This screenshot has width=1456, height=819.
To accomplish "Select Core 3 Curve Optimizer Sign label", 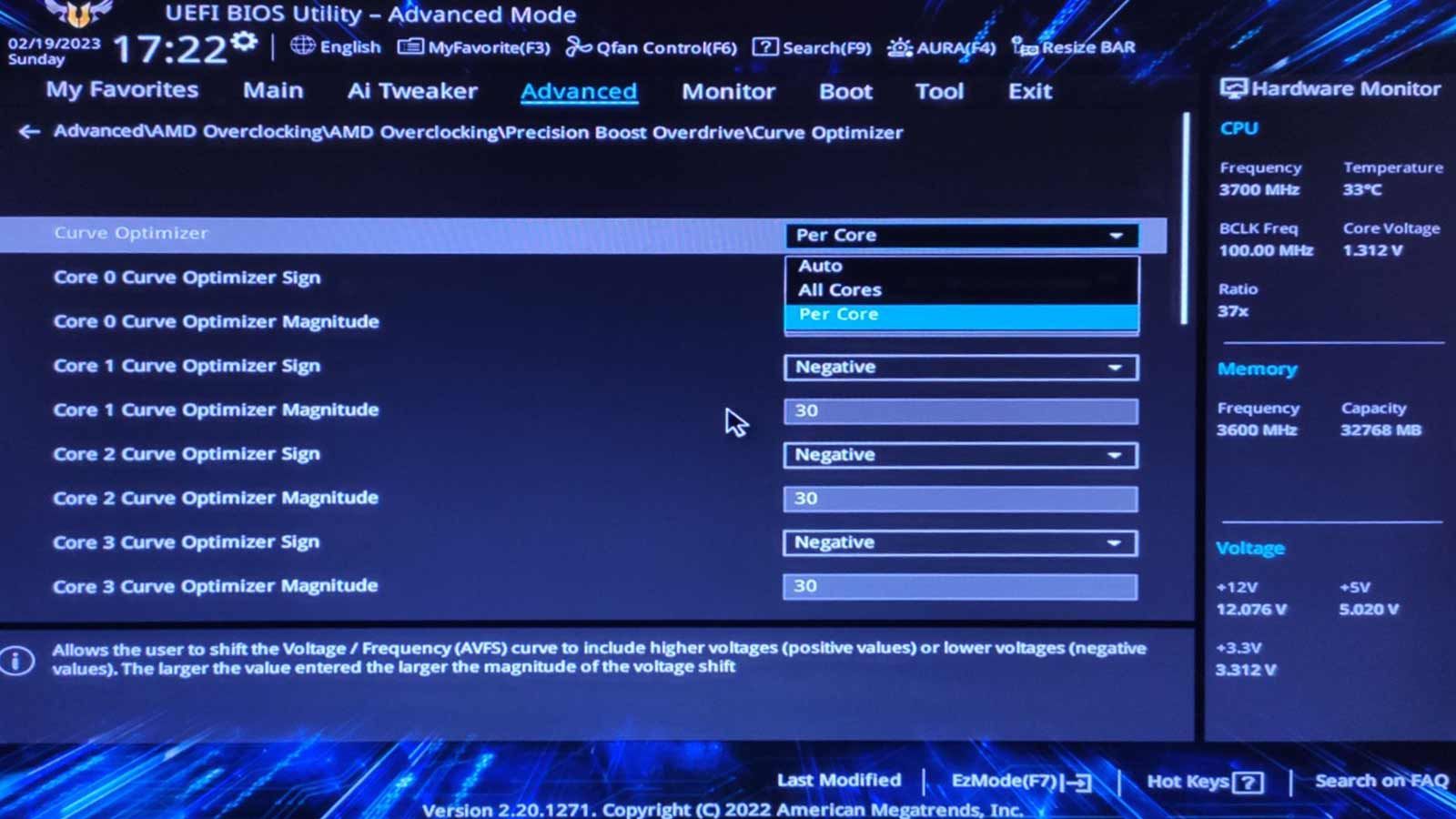I will click(187, 542).
